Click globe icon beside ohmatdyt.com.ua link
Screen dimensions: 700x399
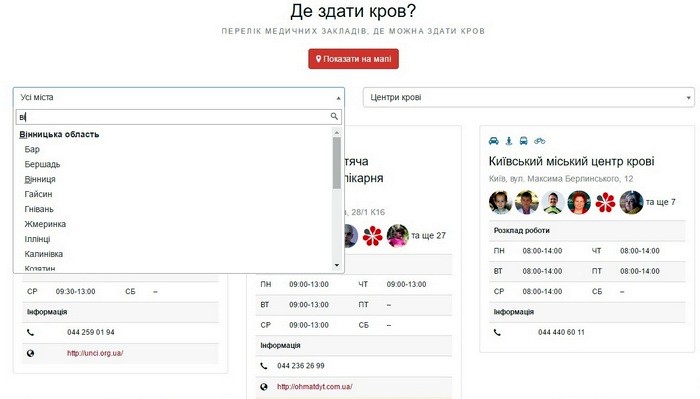264,387
